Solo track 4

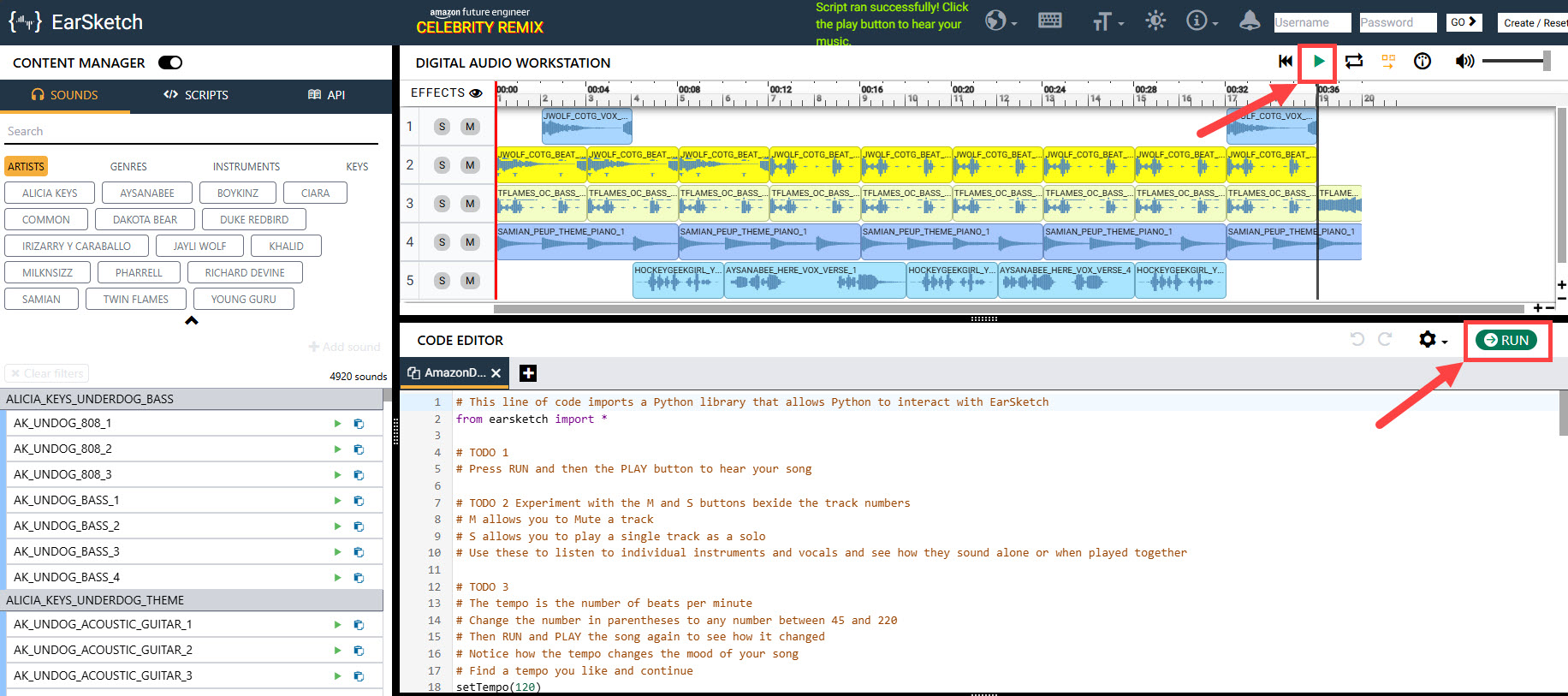442,242
